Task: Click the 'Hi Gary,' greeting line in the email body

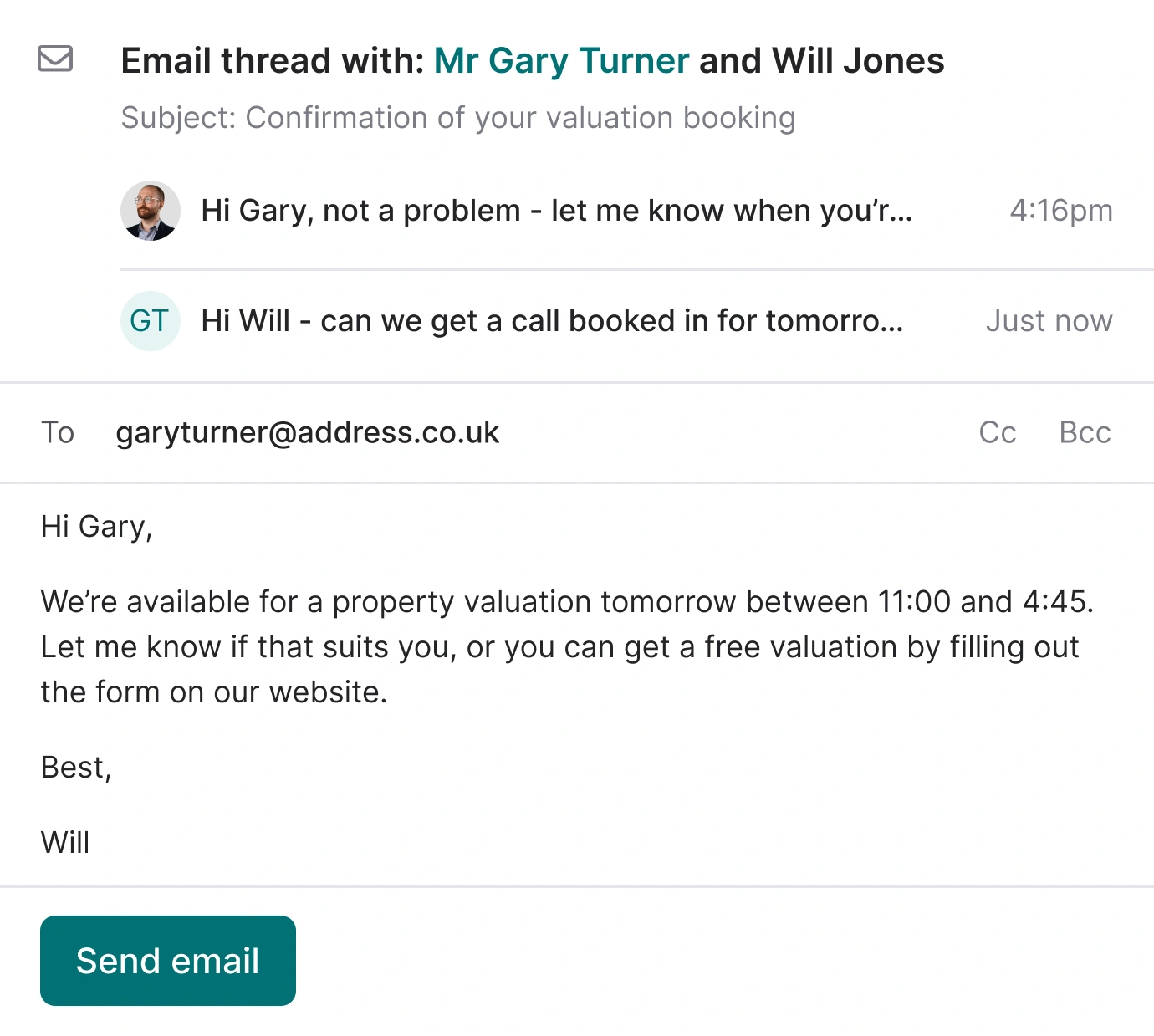Action: click(x=97, y=527)
